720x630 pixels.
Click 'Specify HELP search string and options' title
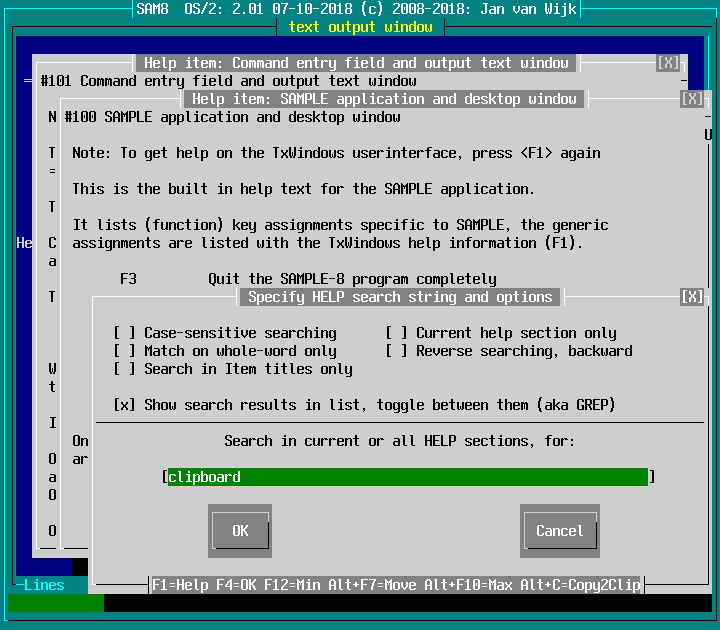tap(400, 297)
